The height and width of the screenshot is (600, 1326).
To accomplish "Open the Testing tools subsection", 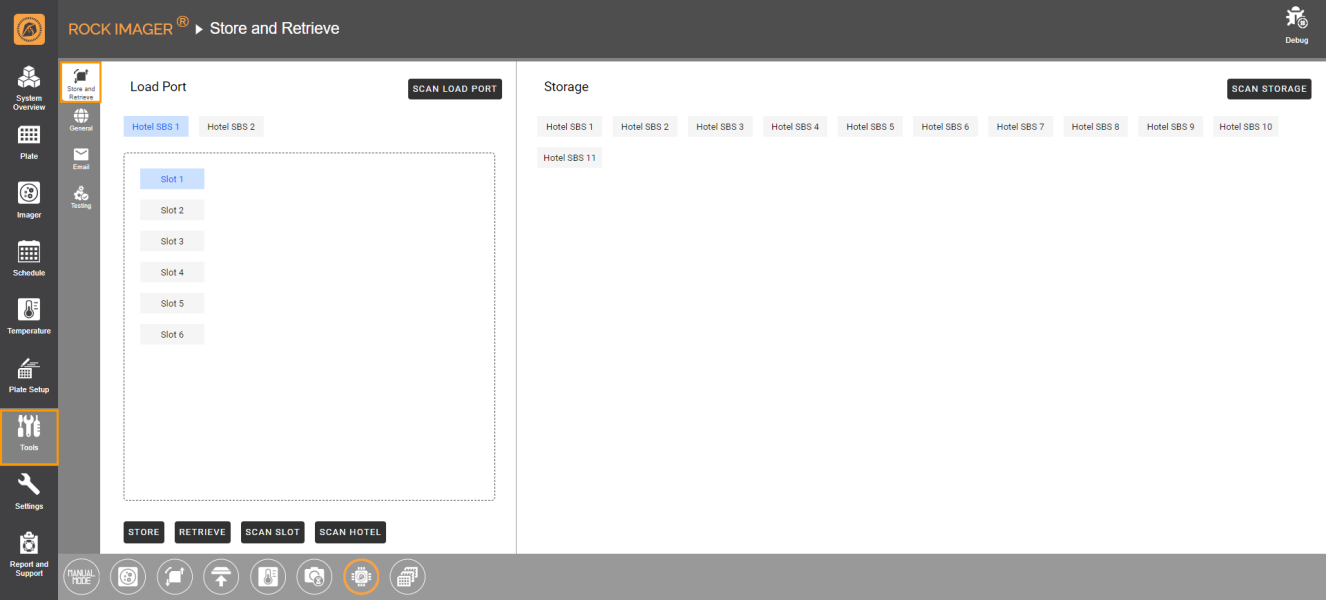I will click(81, 197).
